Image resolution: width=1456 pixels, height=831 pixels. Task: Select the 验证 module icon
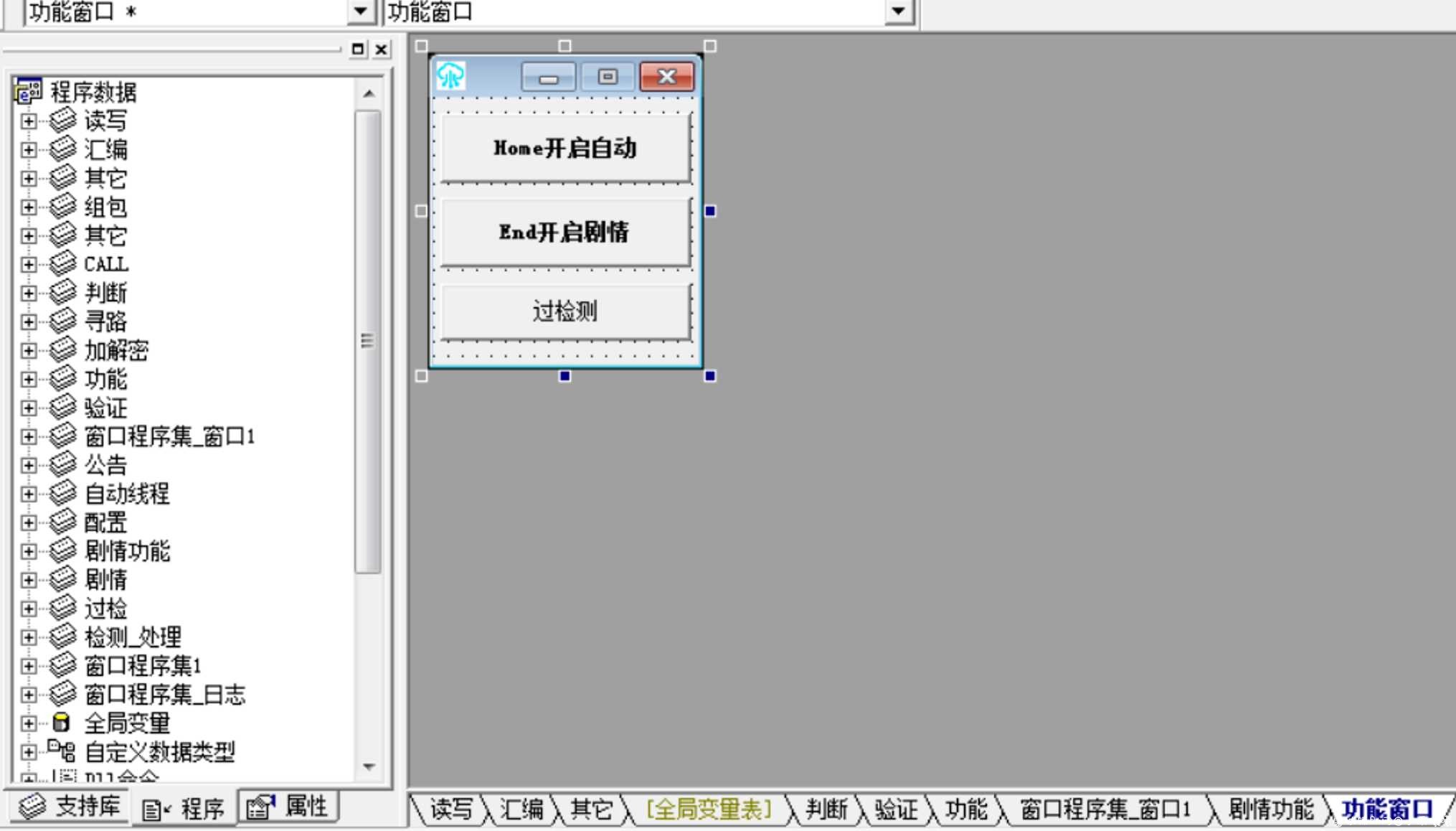coord(63,407)
